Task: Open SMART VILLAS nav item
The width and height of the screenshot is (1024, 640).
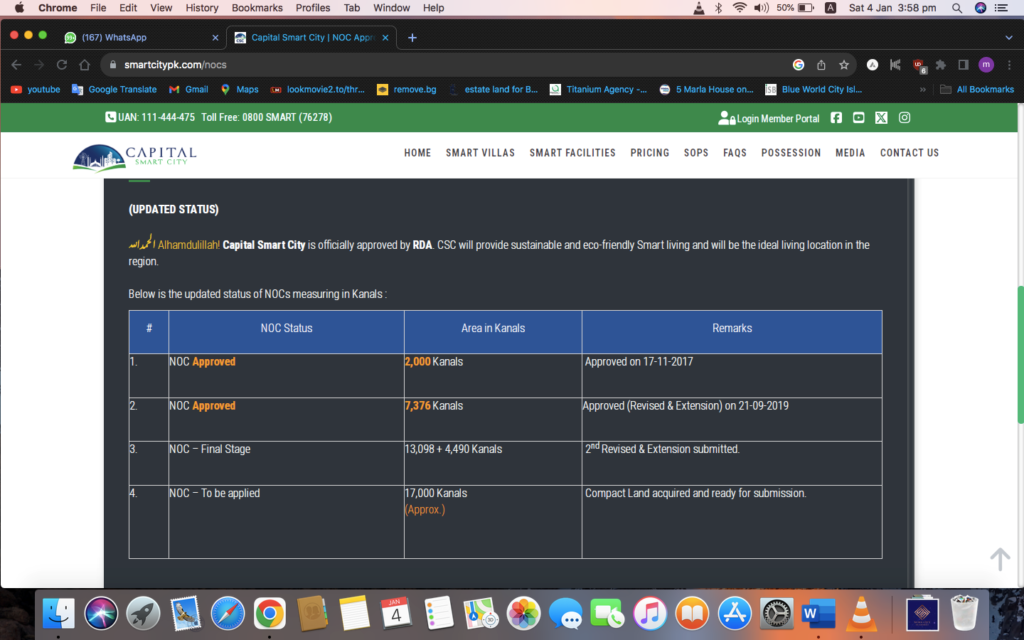Action: pyautogui.click(x=480, y=153)
